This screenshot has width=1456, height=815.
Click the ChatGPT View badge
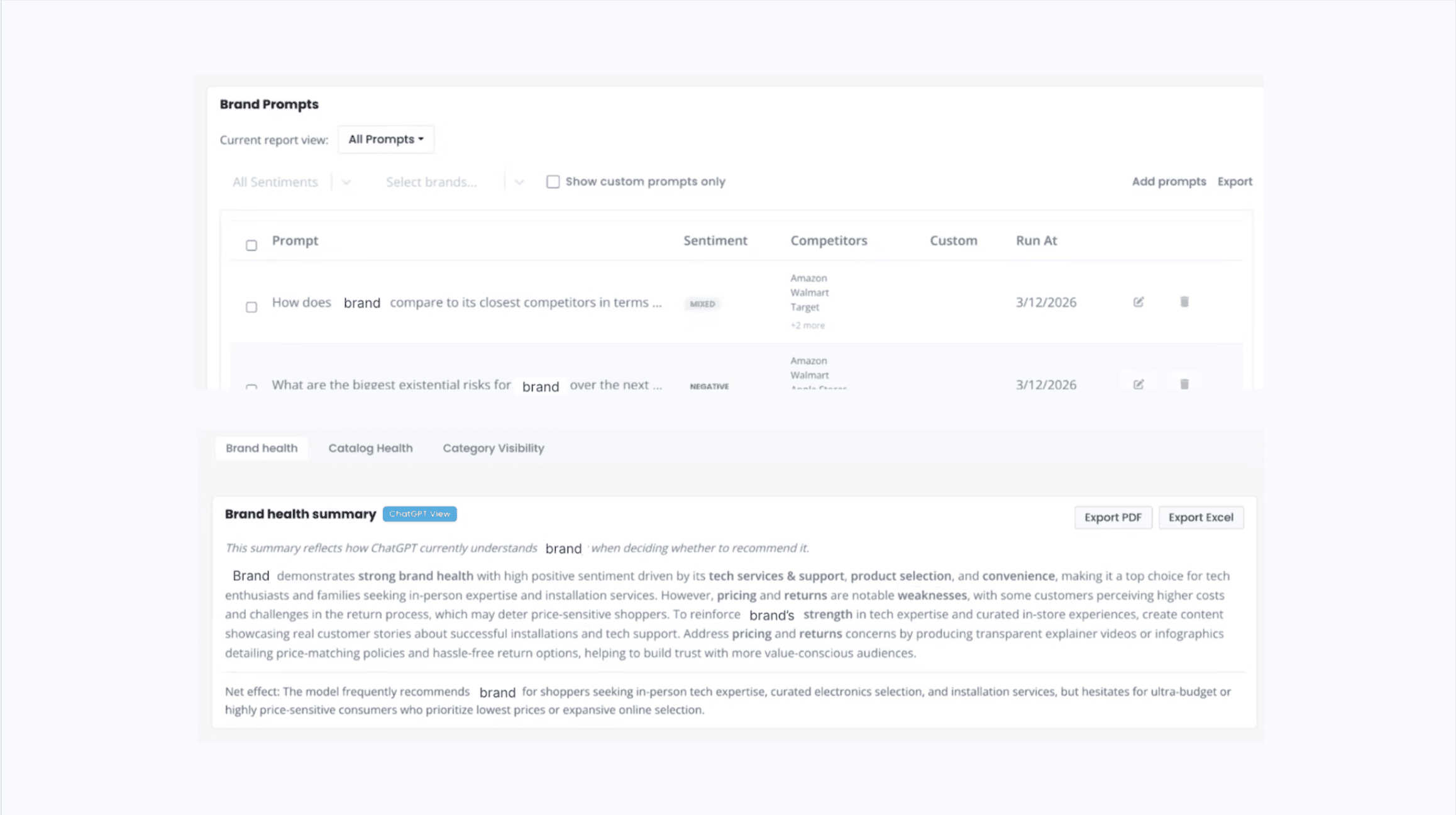pyautogui.click(x=419, y=514)
